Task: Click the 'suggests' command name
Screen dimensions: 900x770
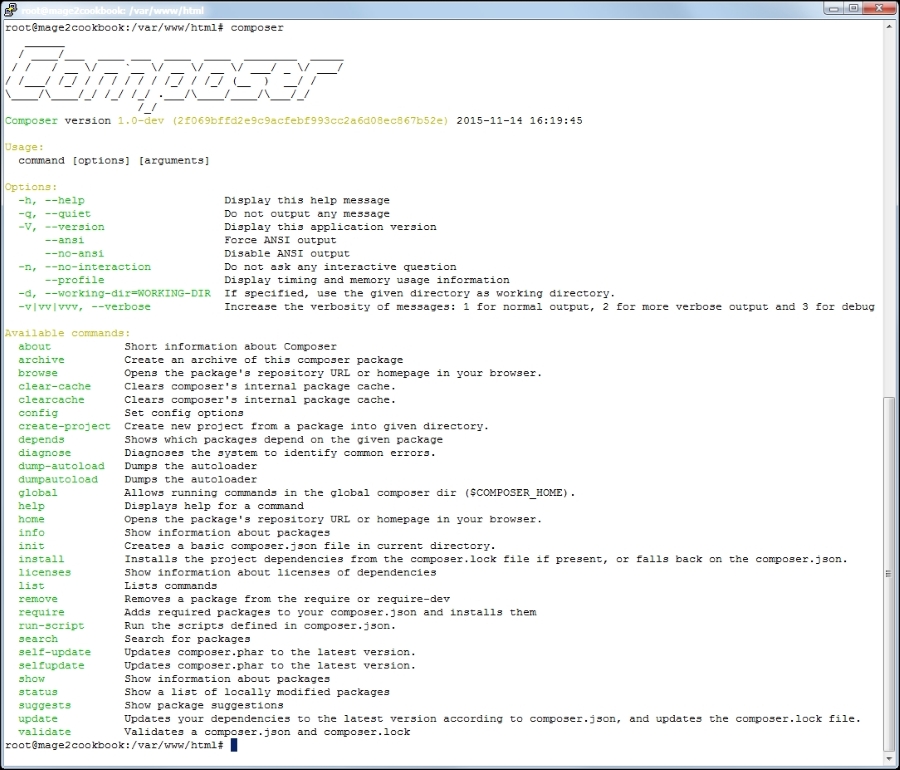Action: click(45, 705)
